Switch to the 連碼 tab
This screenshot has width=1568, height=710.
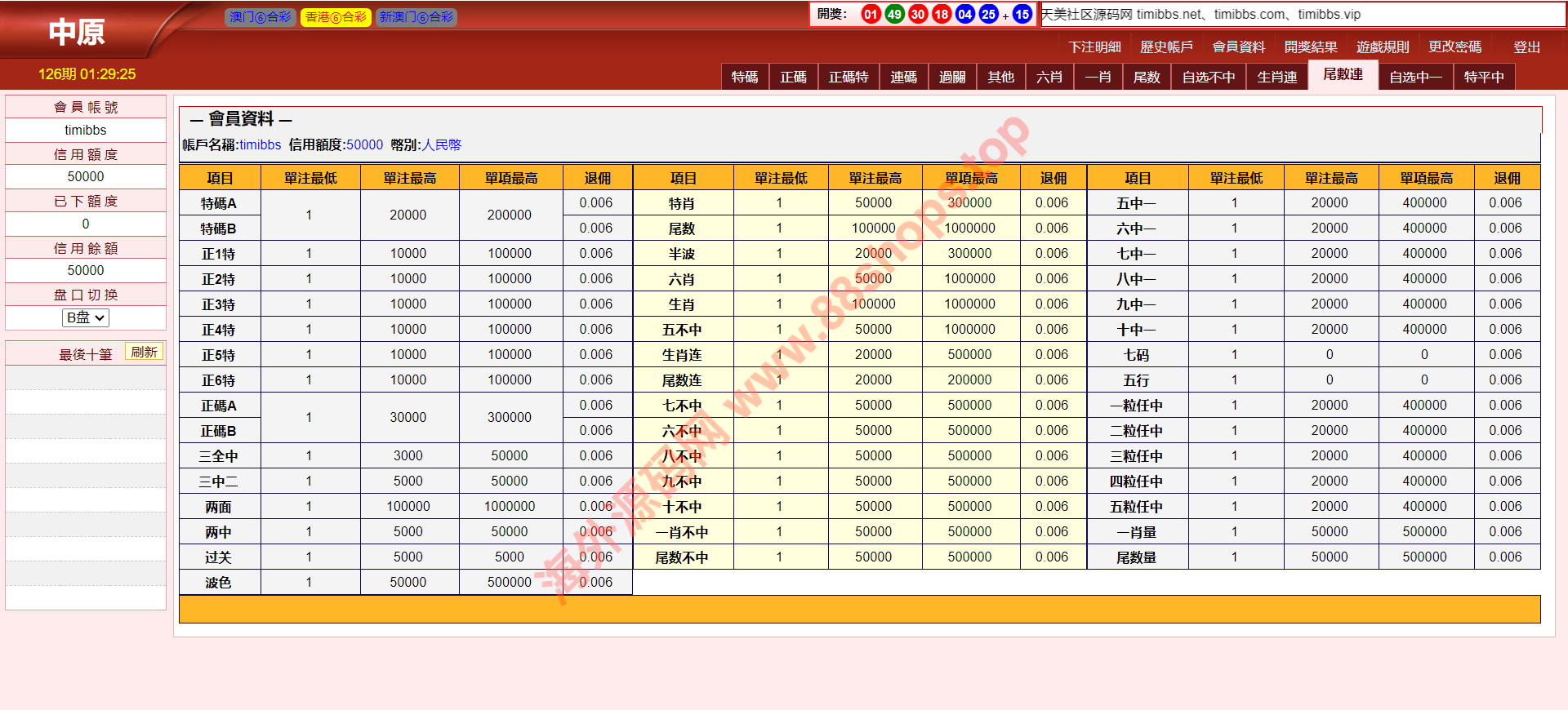click(x=903, y=77)
